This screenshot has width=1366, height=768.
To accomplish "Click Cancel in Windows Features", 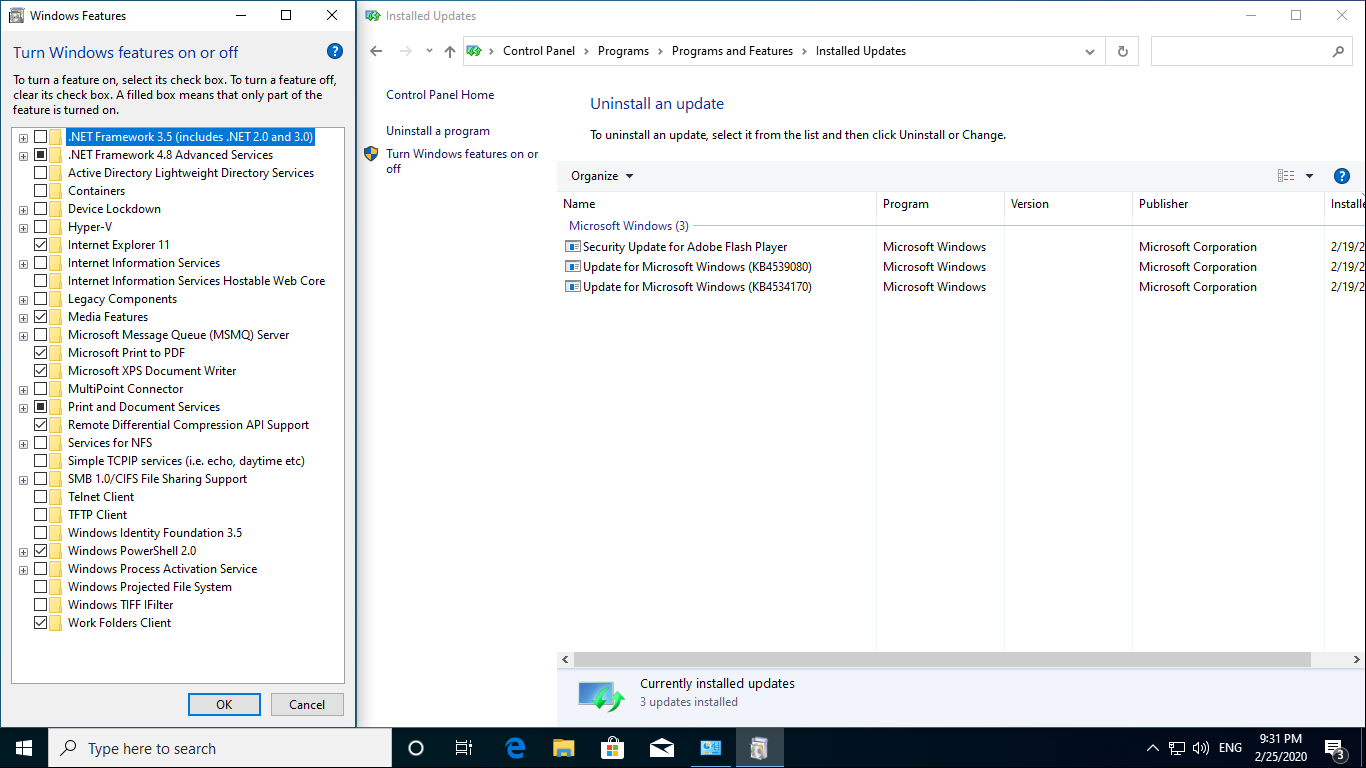I will [307, 704].
